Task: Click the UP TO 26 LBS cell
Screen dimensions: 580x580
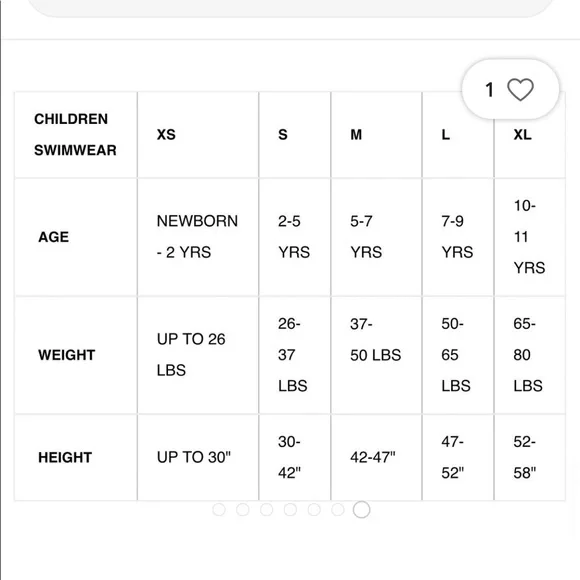Action: tap(198, 355)
